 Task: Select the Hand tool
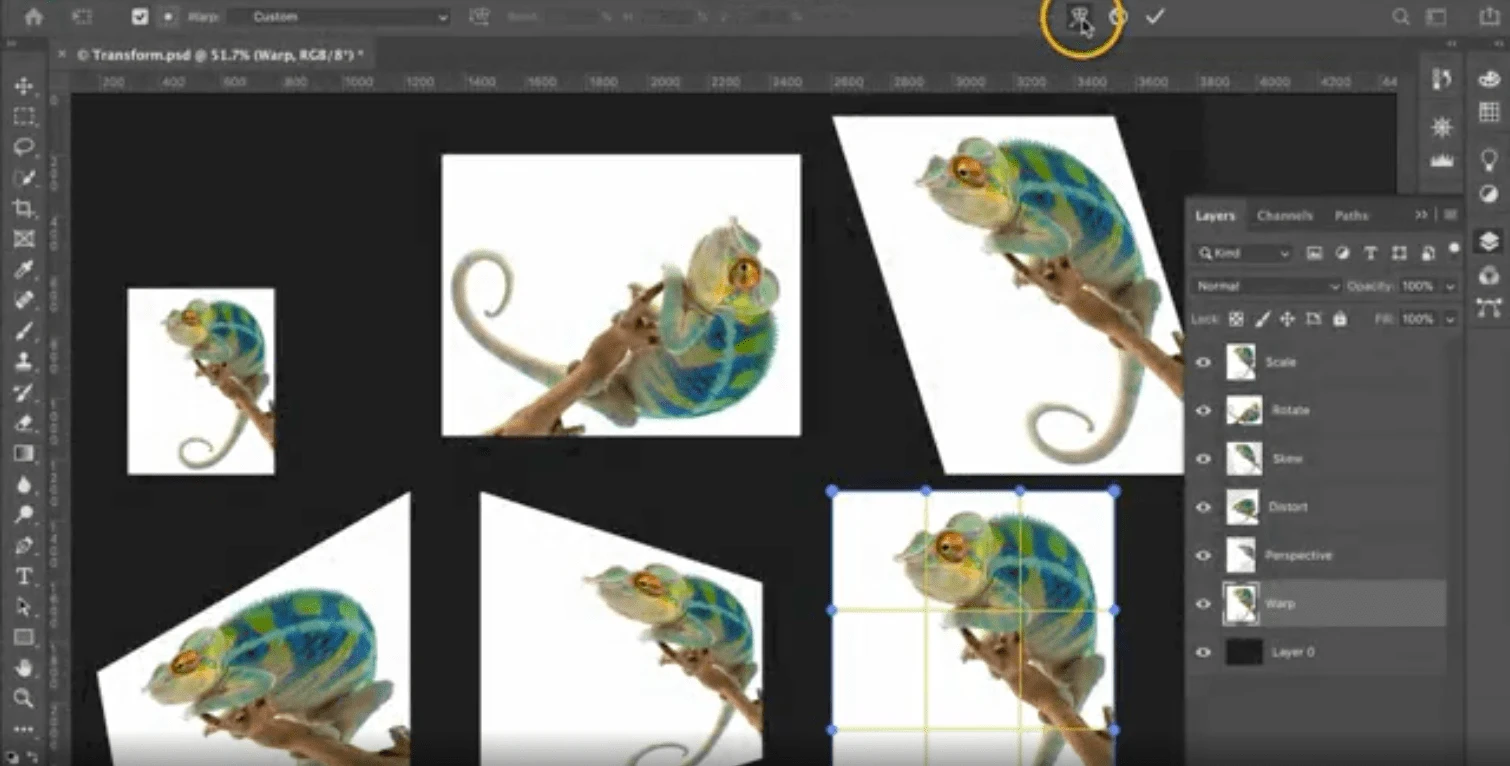click(x=24, y=667)
